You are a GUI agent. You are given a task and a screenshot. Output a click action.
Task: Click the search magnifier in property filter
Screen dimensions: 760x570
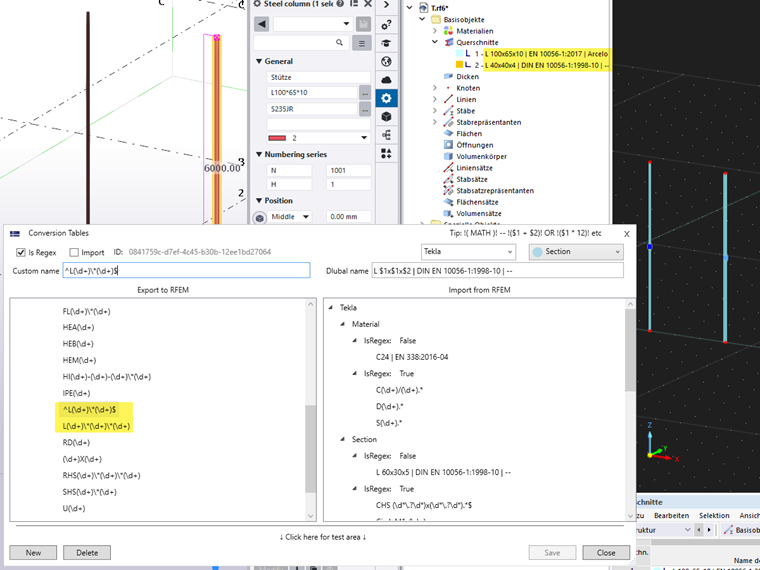(339, 43)
